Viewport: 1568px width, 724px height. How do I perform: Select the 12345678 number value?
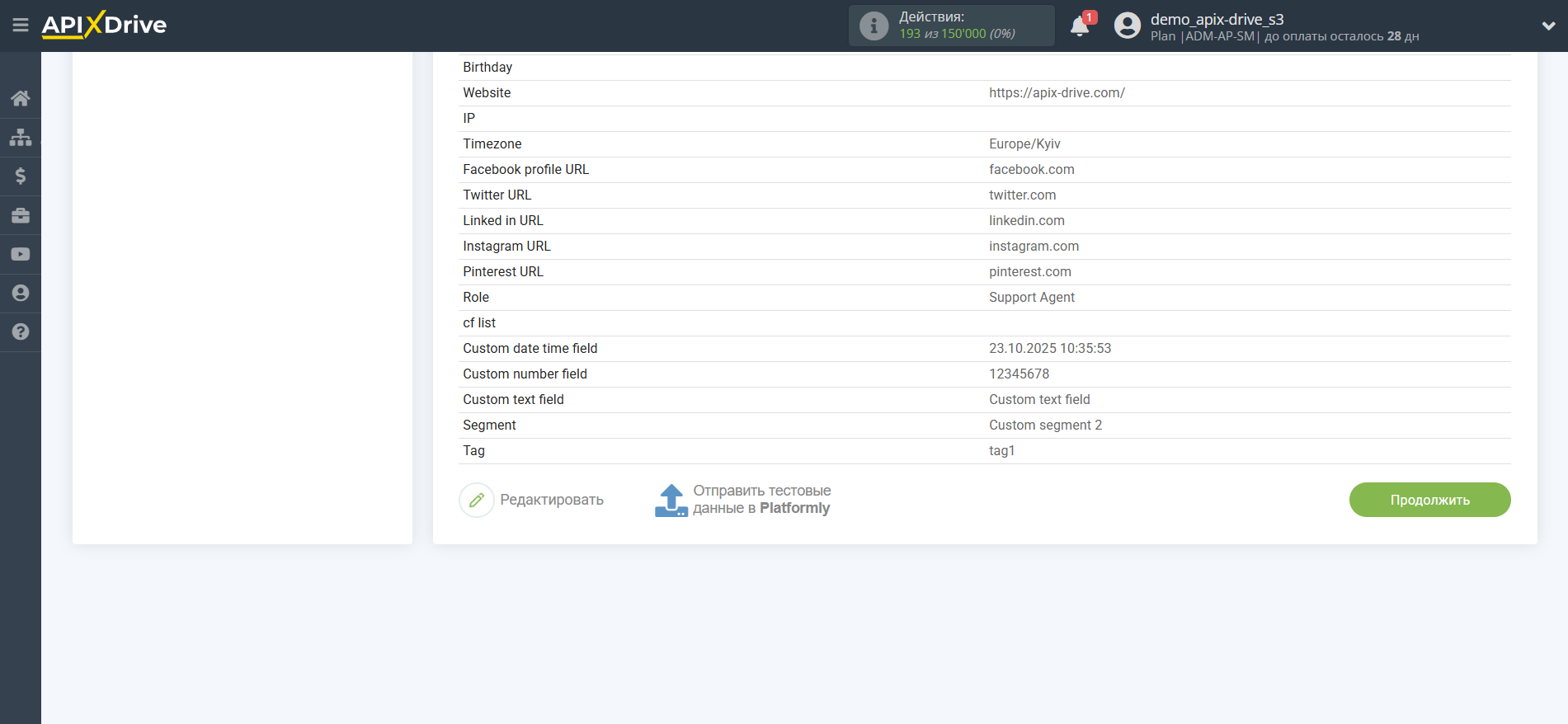1019,374
